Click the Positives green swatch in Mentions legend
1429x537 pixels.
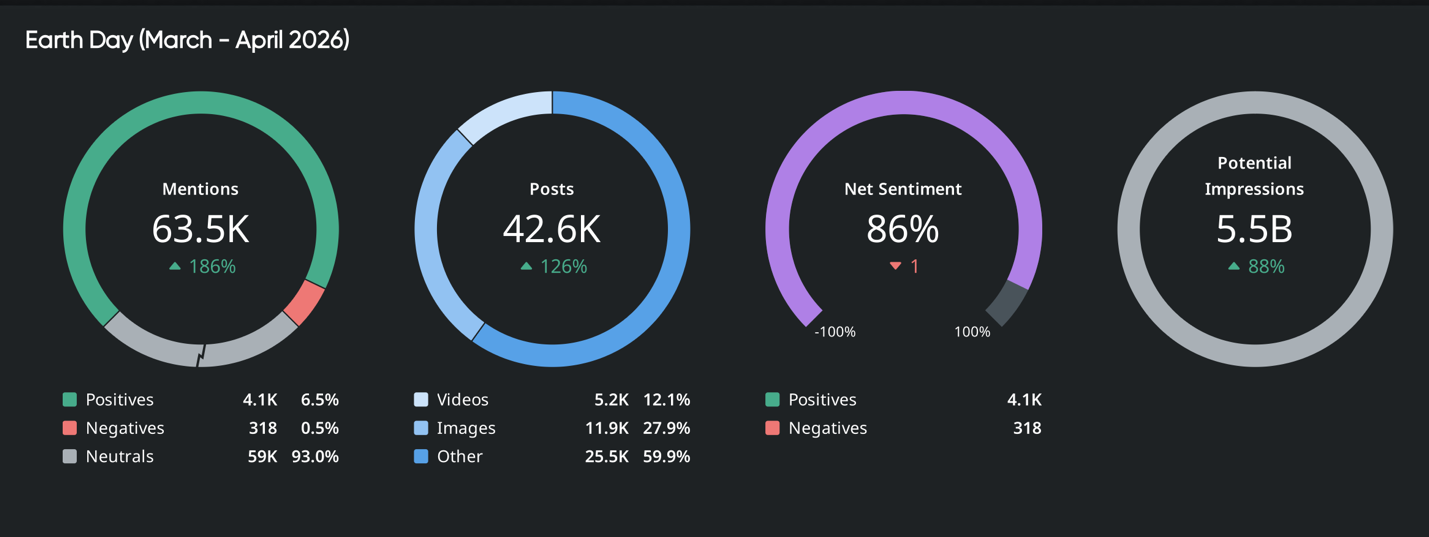(70, 400)
